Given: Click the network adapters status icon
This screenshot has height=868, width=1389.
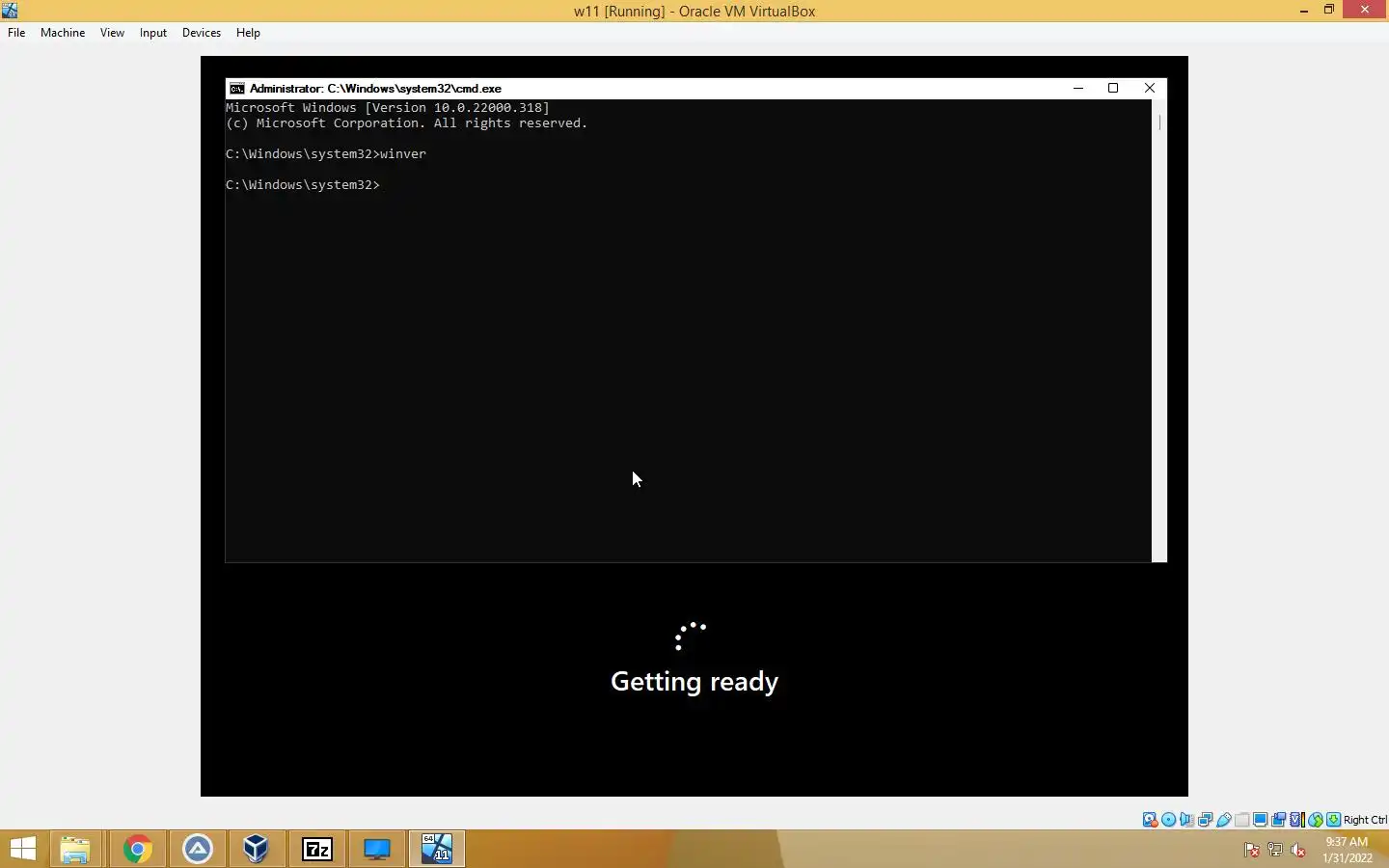Looking at the screenshot, I should (1205, 820).
